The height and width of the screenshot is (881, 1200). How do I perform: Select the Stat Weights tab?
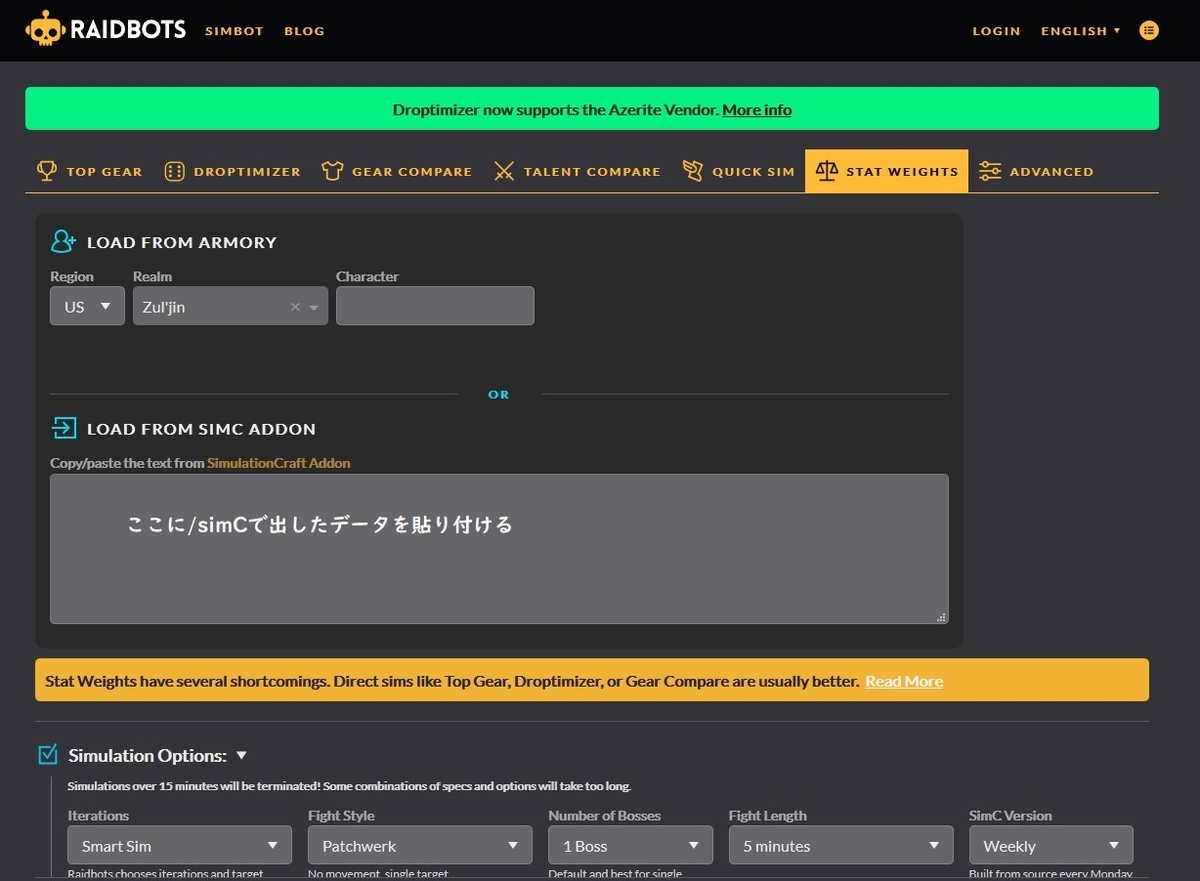click(x=887, y=171)
